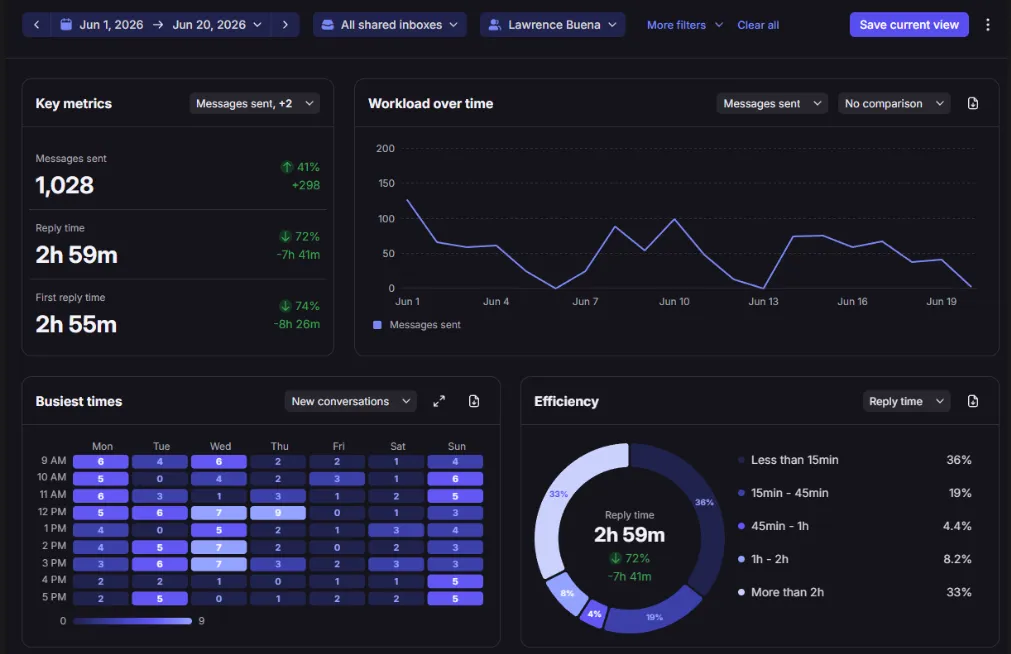Viewport: 1011px width, 654px height.
Task: Click the Reply time 2h 59m metric value
Action: (x=77, y=255)
